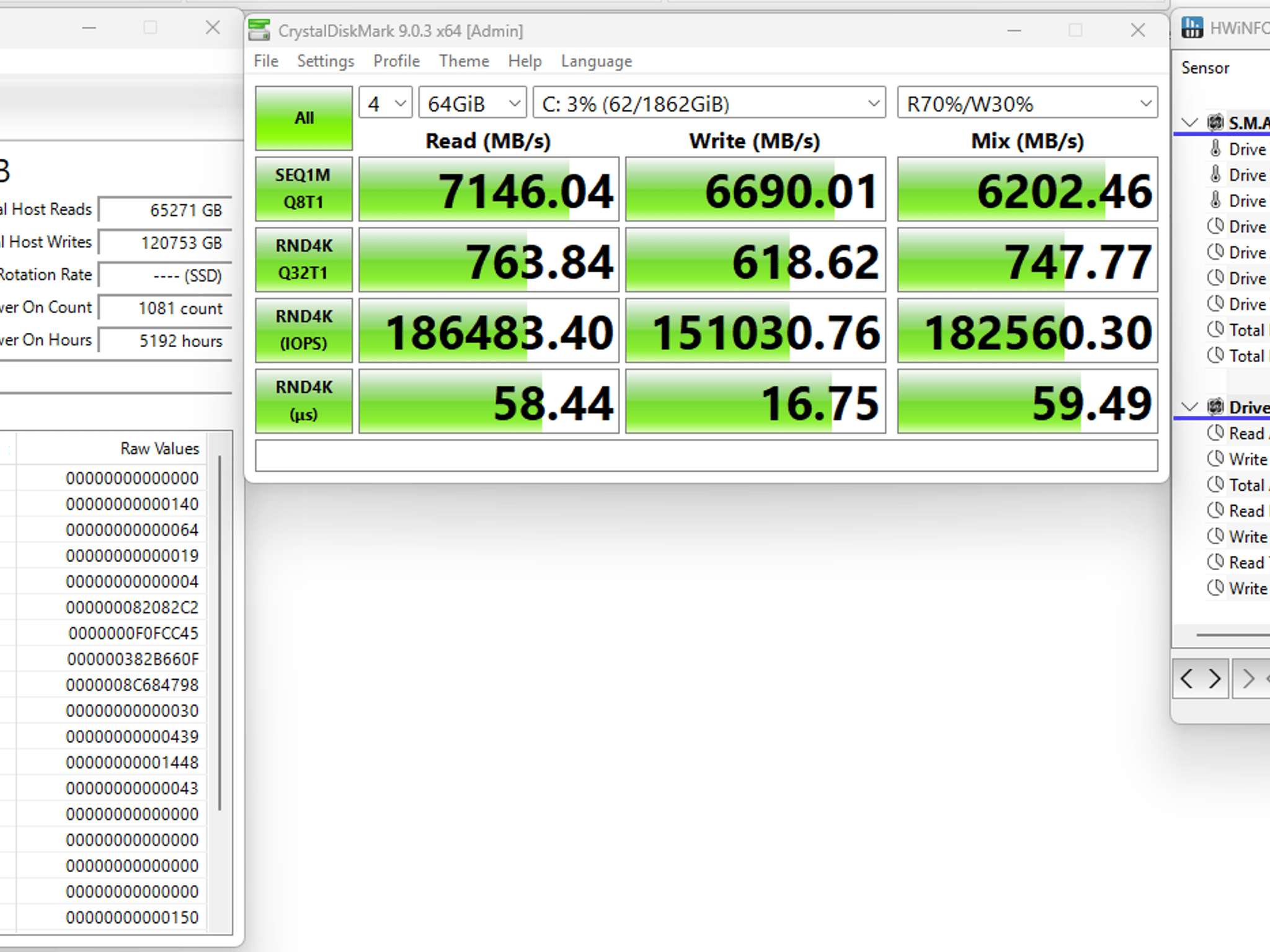Click the raw values list vertical scrollbar
1270x952 pixels.
point(220,632)
